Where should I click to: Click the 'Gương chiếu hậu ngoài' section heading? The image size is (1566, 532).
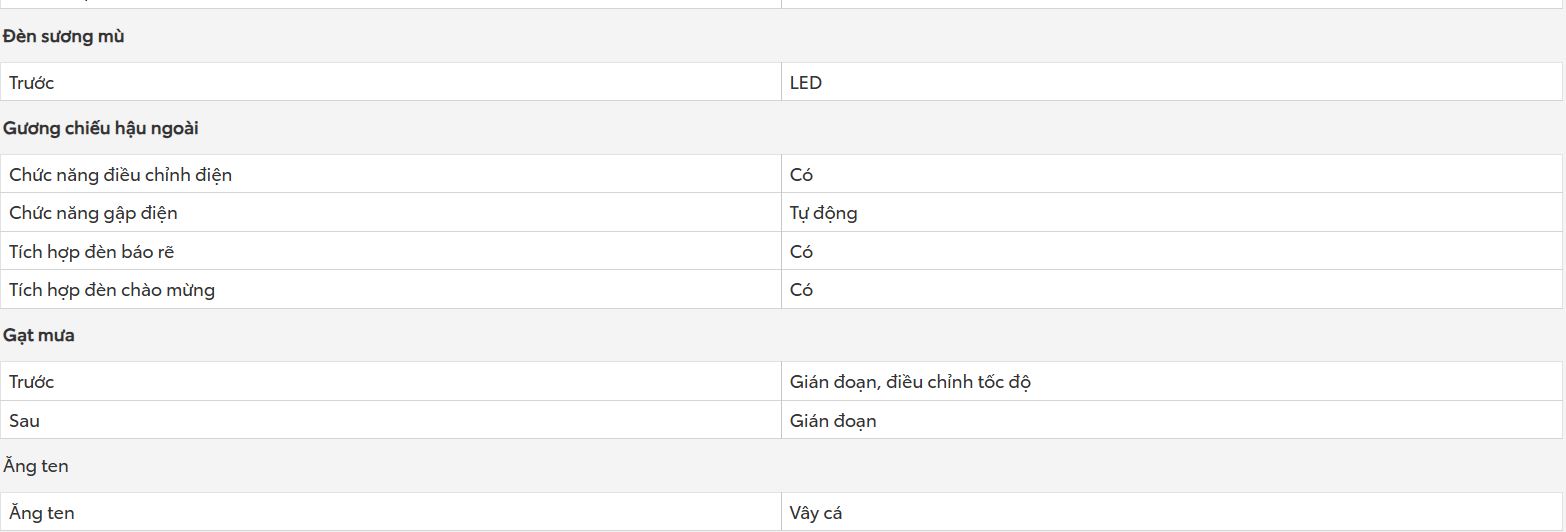[x=101, y=129]
